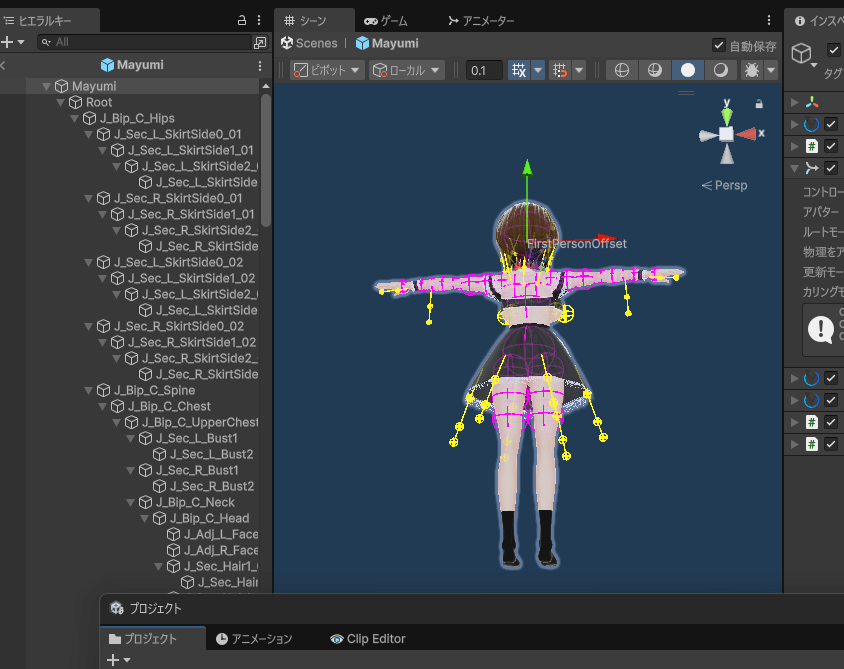Open the hierarchy search in new window icon
This screenshot has height=669, width=844.
260,43
